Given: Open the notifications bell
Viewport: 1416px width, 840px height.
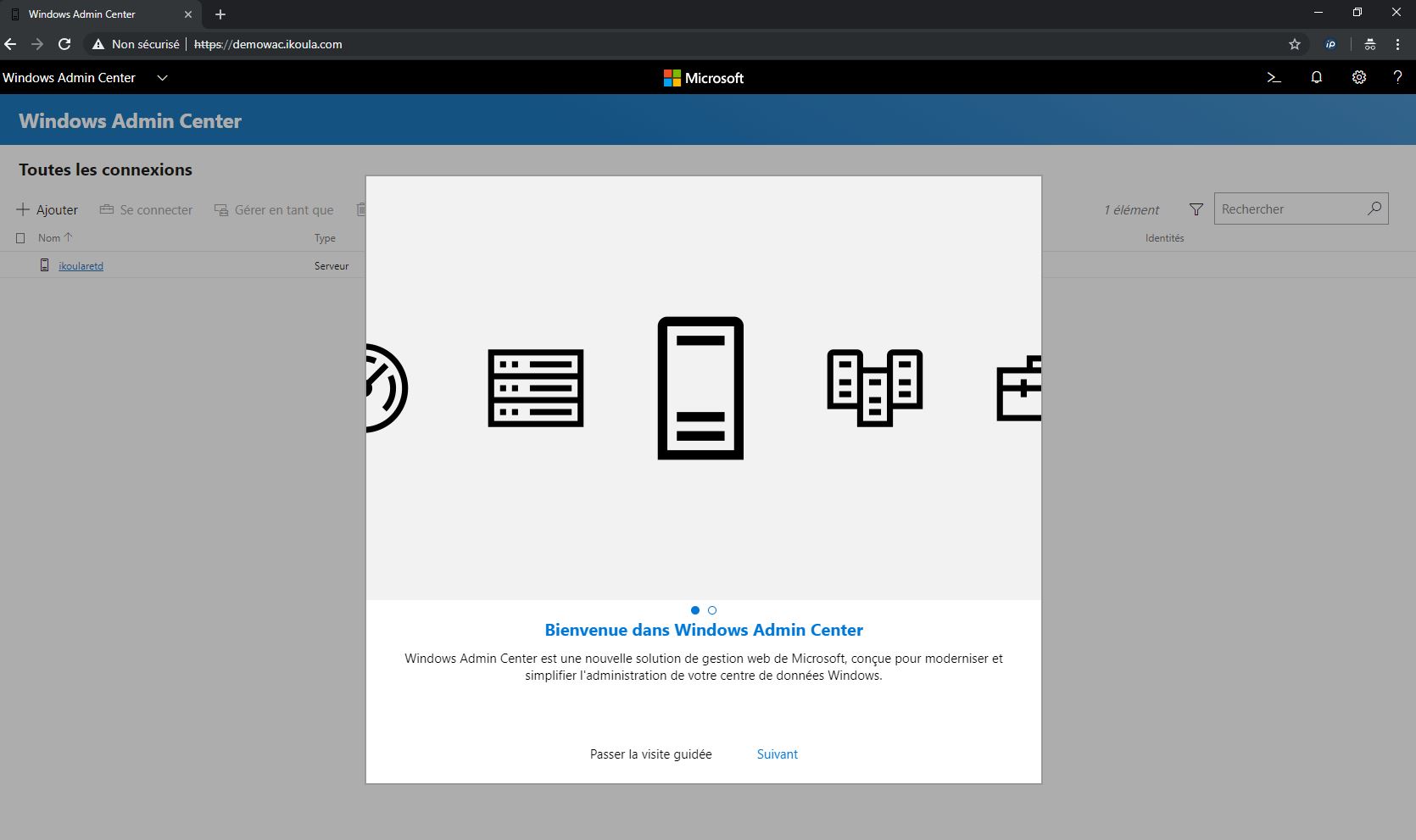Looking at the screenshot, I should coord(1316,77).
